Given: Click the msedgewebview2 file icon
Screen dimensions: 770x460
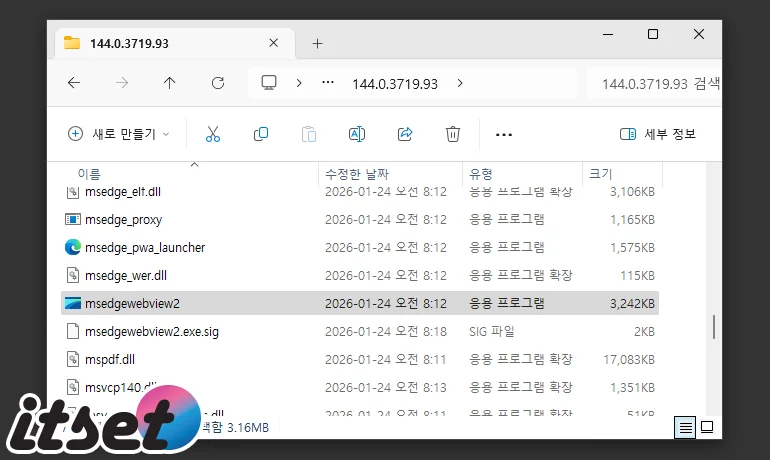Looking at the screenshot, I should pyautogui.click(x=73, y=303).
